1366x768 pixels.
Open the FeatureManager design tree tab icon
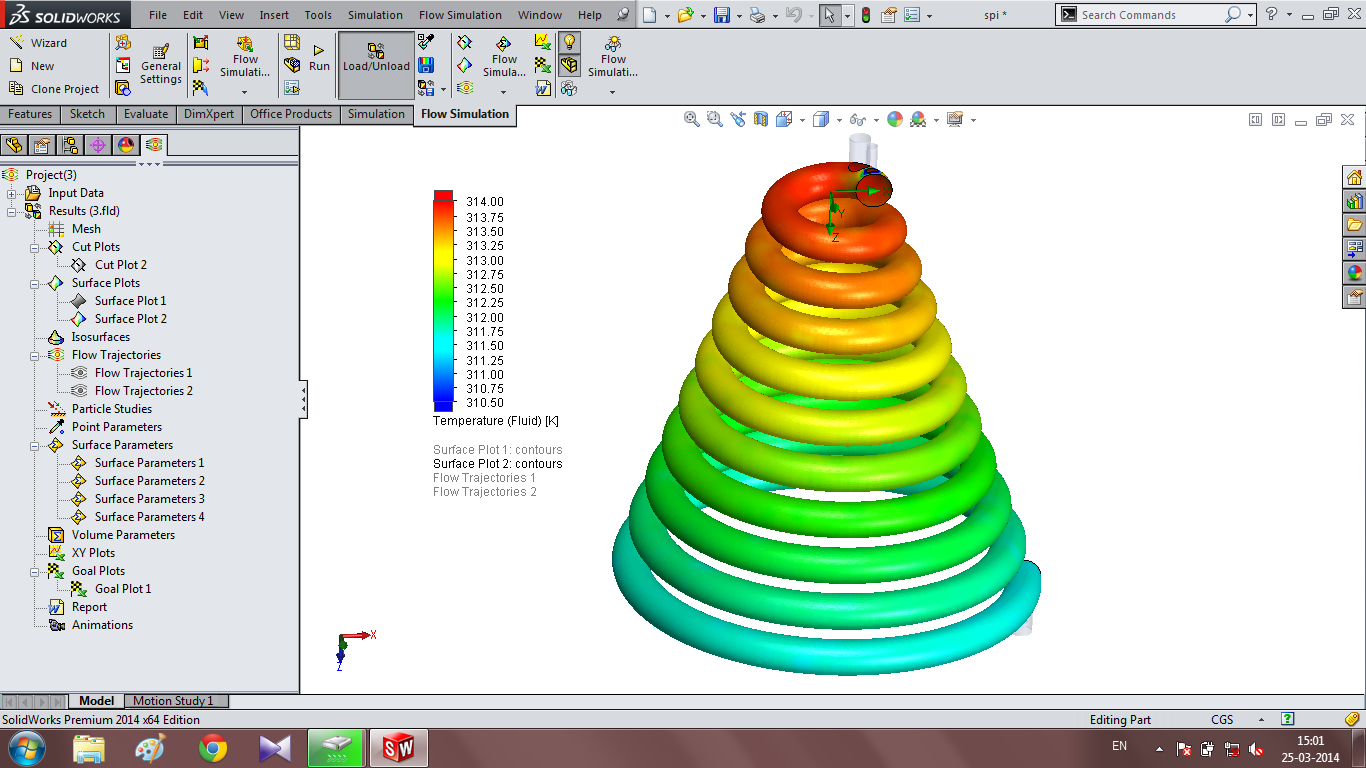click(x=14, y=145)
